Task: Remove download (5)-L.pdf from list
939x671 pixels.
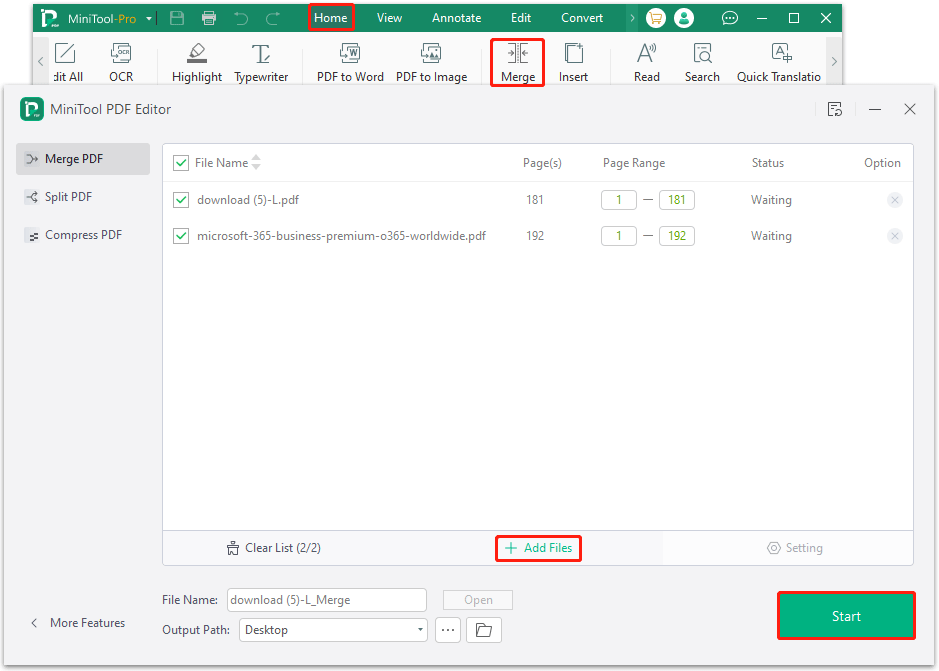Action: tap(895, 200)
